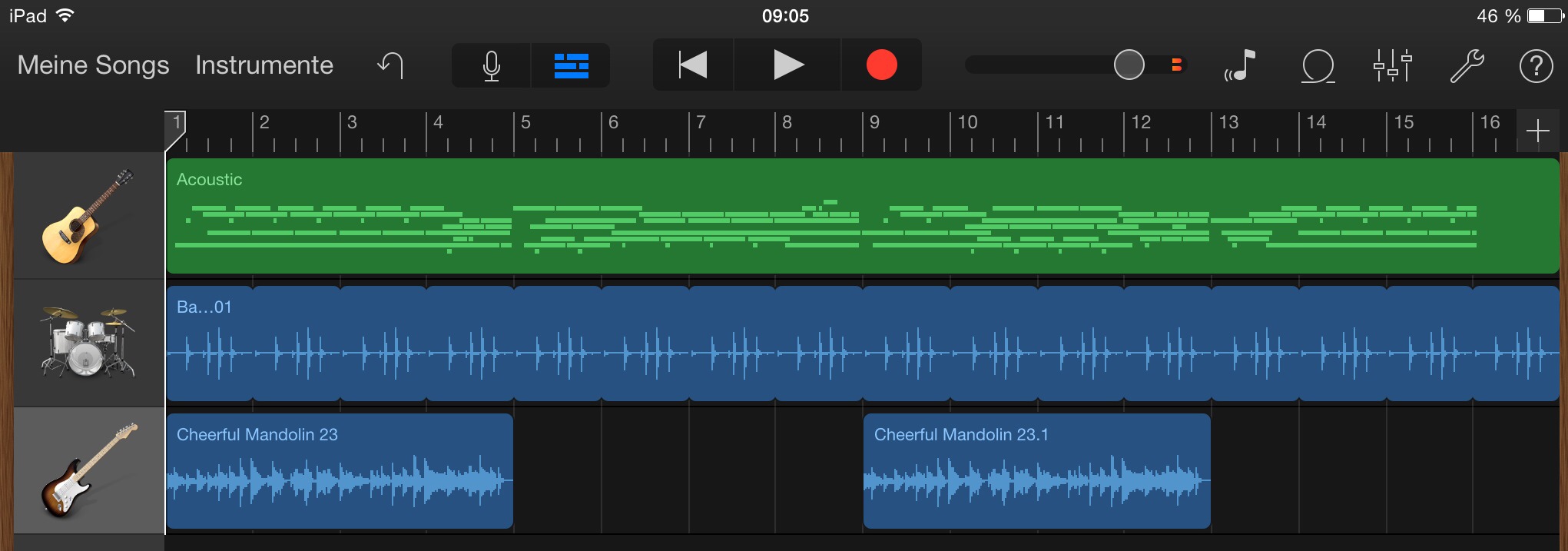The width and height of the screenshot is (1568, 551).
Task: Adjust the master volume slider knob
Action: tap(1129, 65)
